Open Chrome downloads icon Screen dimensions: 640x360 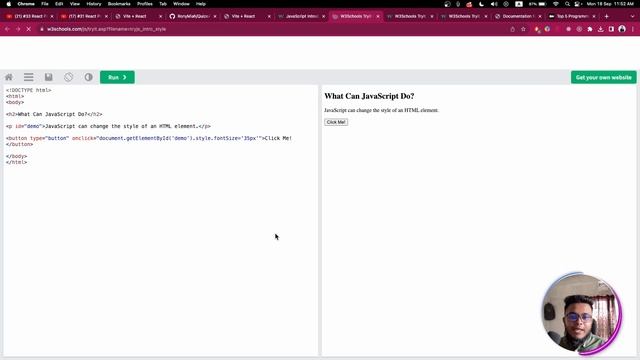[x=600, y=29]
